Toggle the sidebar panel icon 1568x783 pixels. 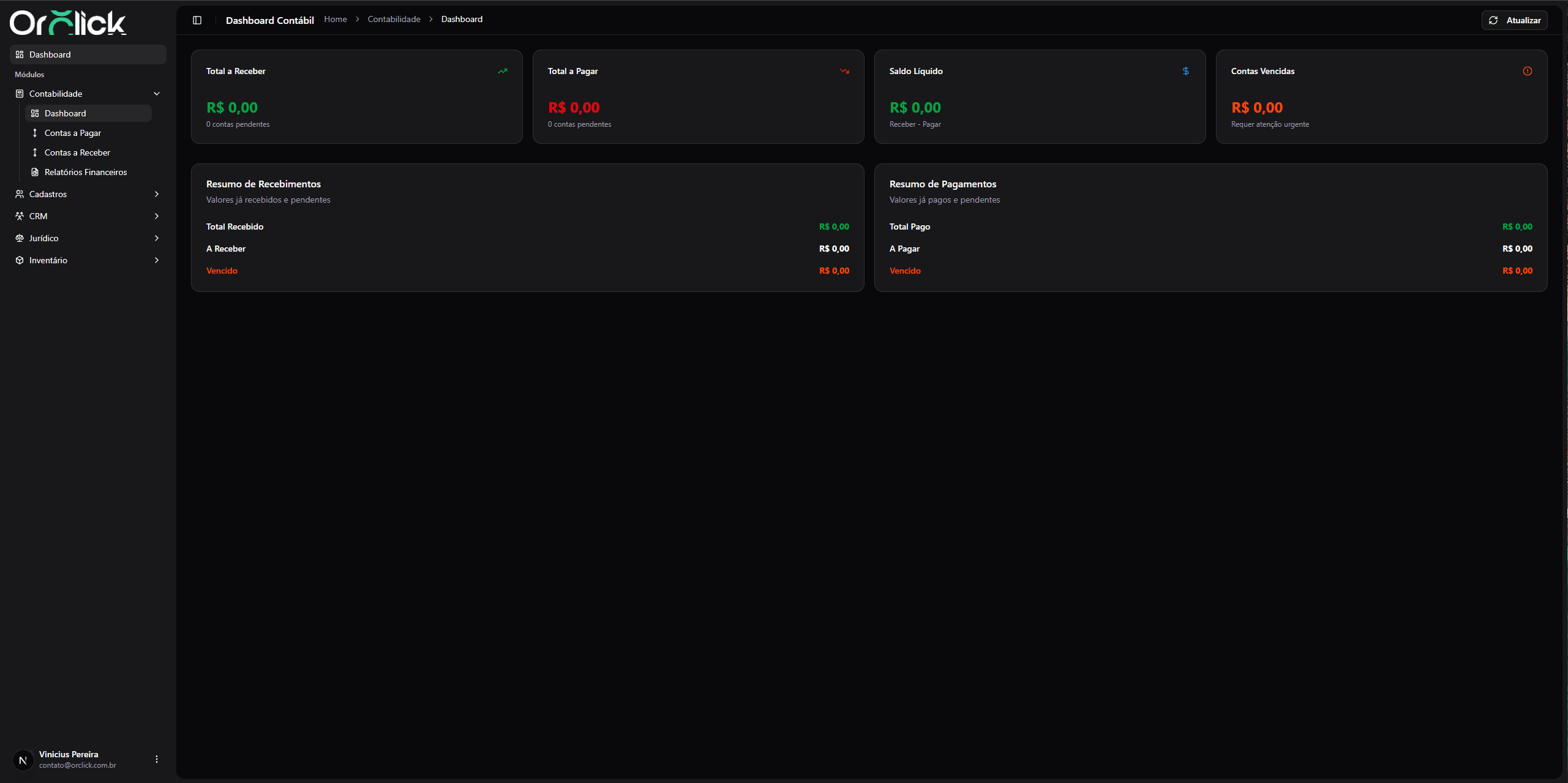(x=197, y=20)
